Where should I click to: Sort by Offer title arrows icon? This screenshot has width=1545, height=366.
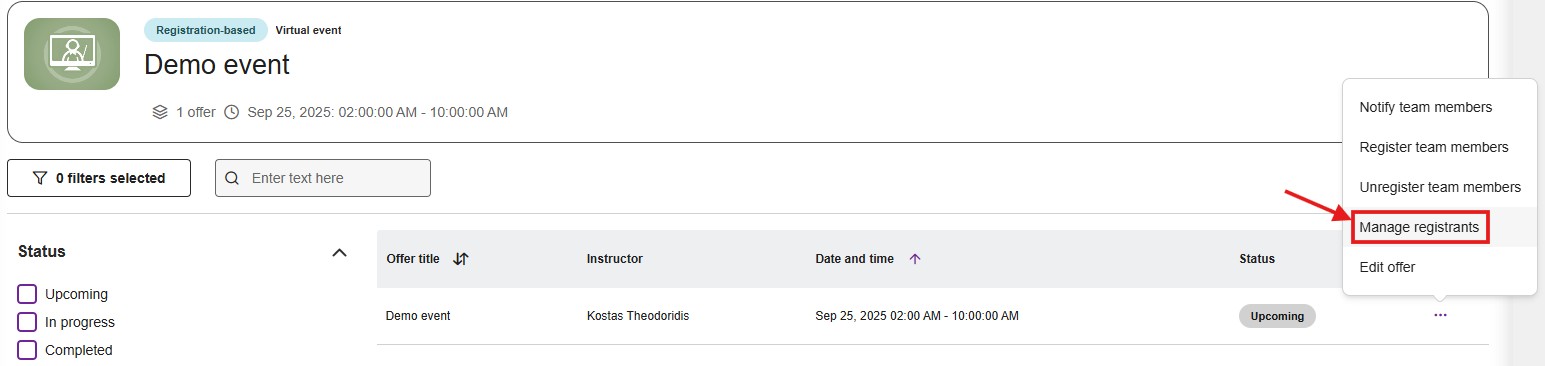(x=460, y=259)
